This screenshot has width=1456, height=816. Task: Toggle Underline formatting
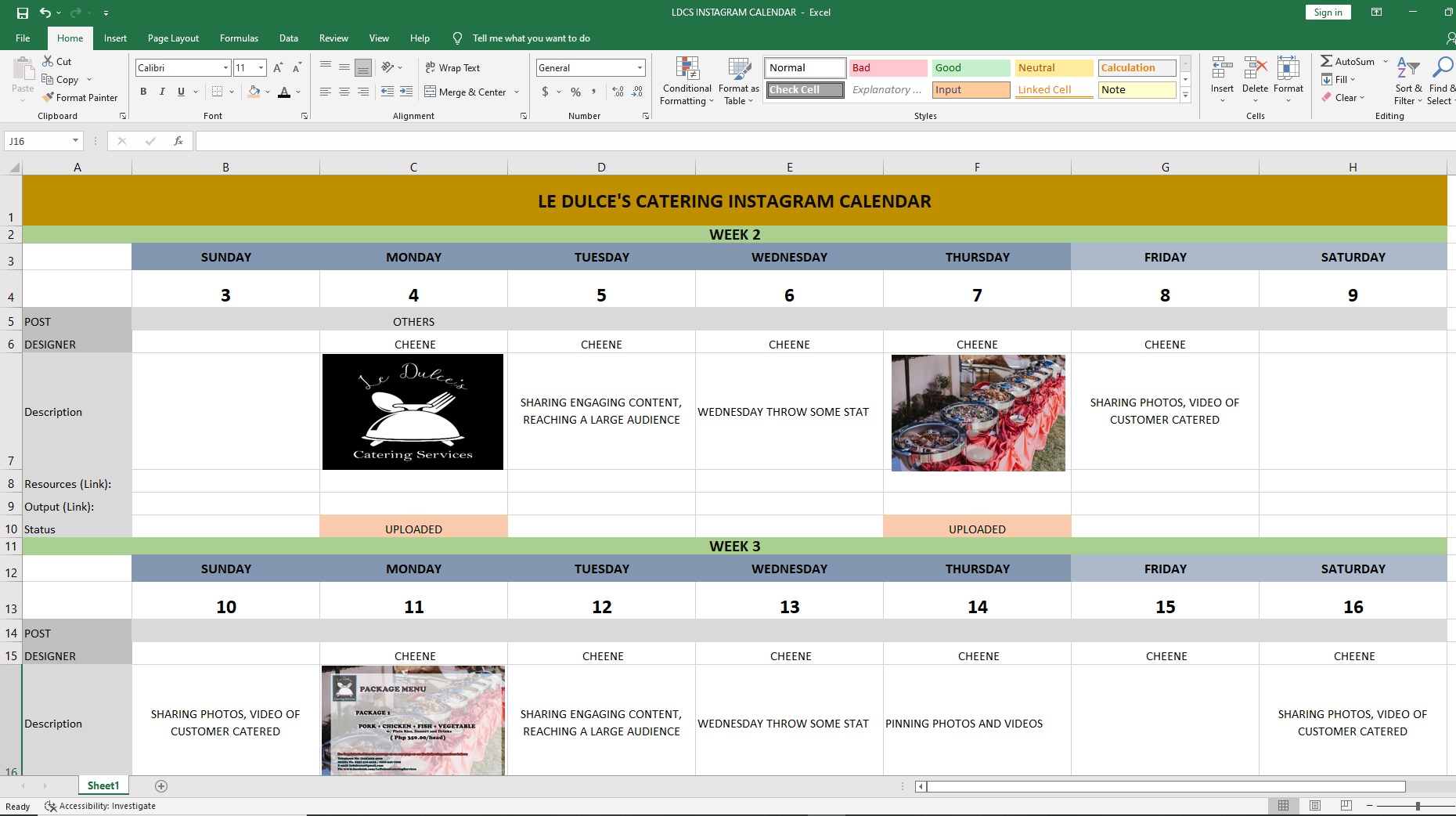click(x=181, y=92)
